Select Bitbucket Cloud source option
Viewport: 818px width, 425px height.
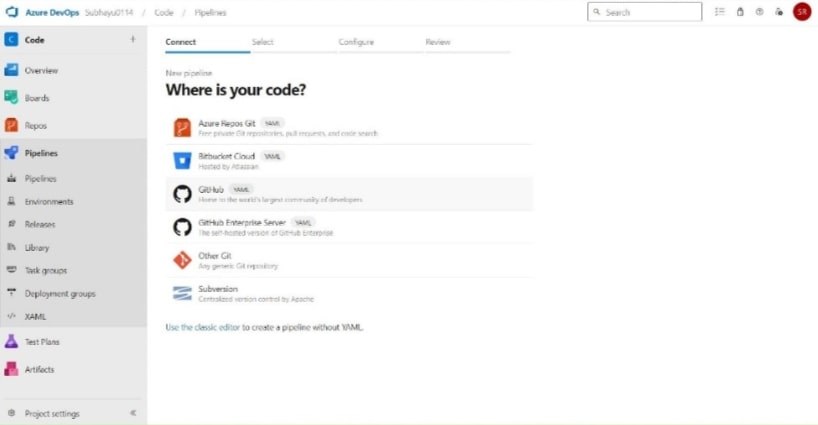[349, 161]
